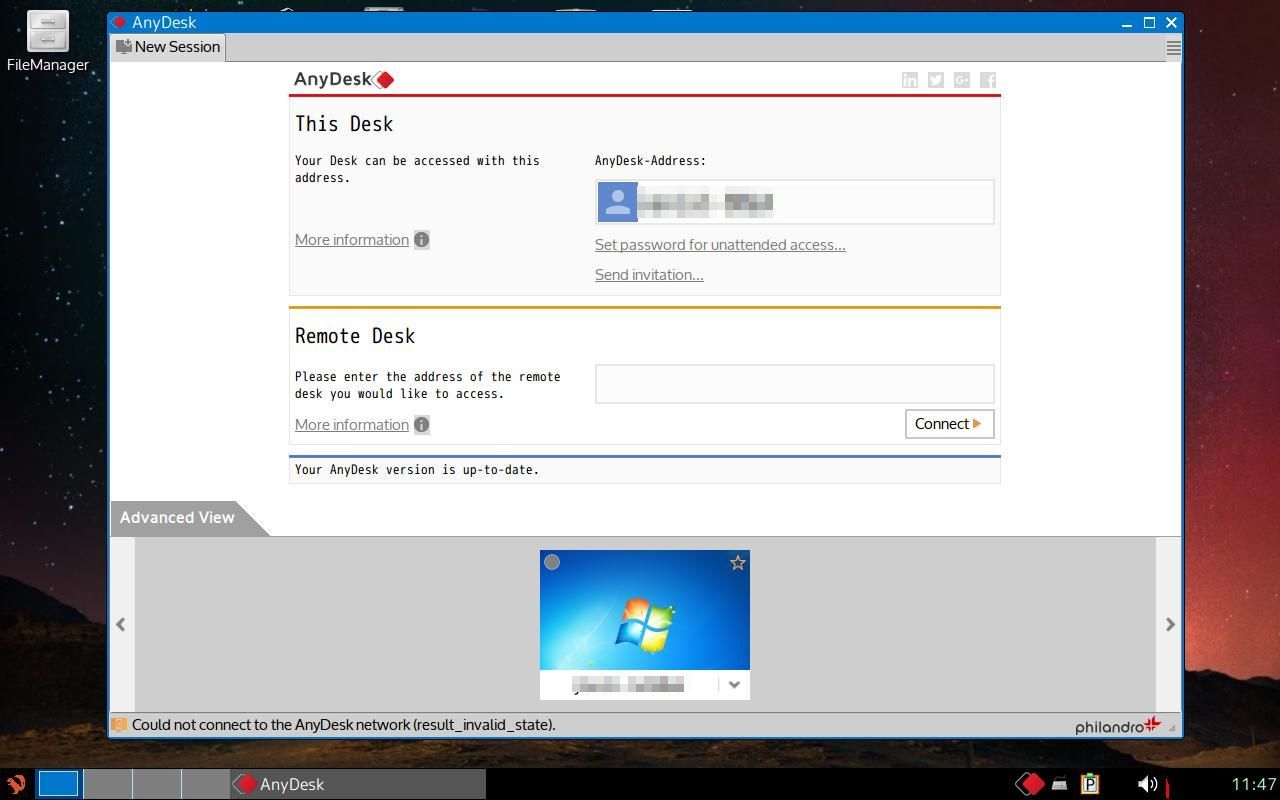This screenshot has width=1280, height=800.
Task: Click the warning icon in the status bar
Action: [120, 724]
